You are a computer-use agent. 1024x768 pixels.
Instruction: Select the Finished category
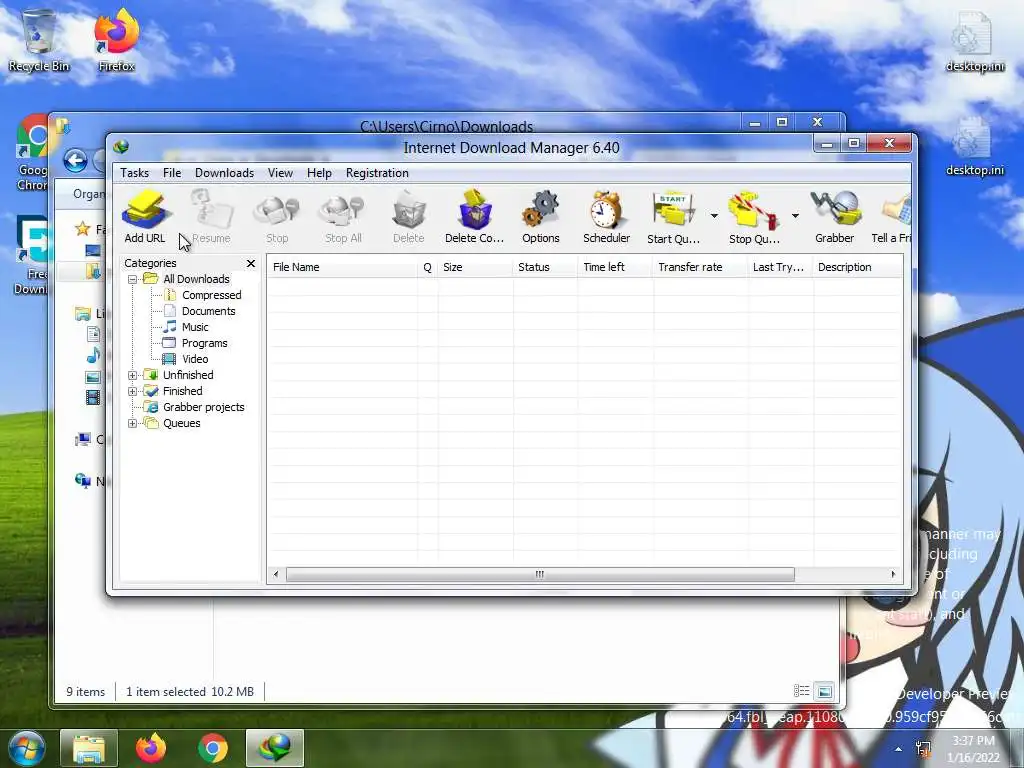click(182, 391)
